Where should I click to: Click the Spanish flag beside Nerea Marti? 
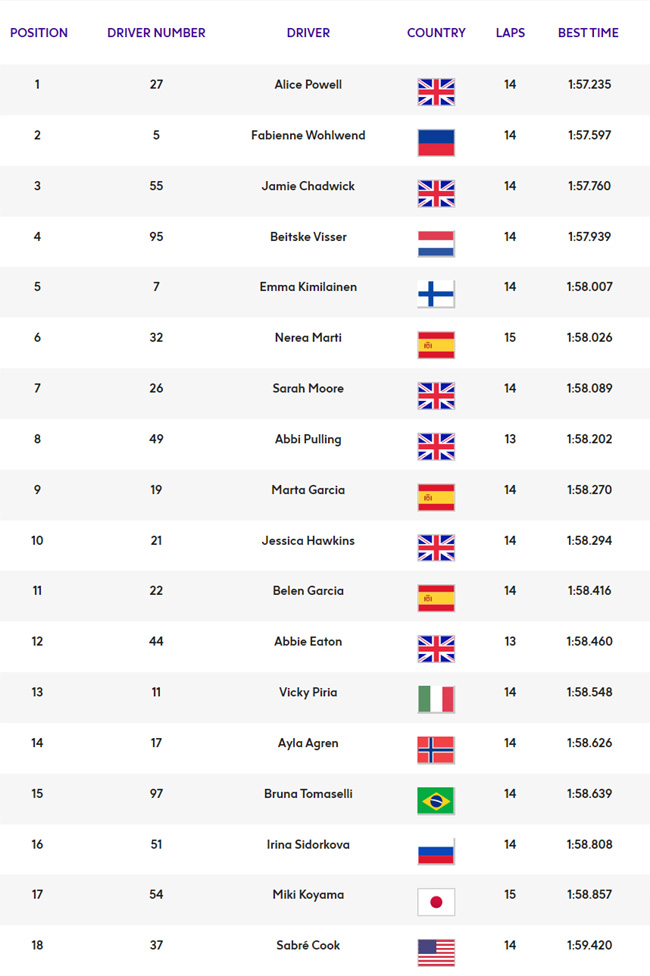tap(436, 345)
